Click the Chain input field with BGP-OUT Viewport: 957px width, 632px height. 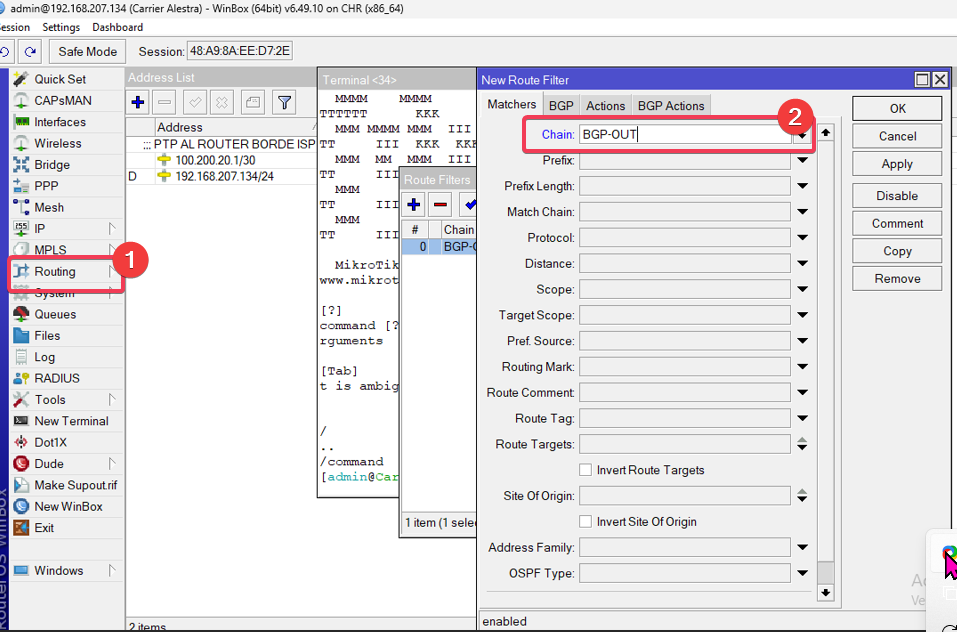click(680, 134)
